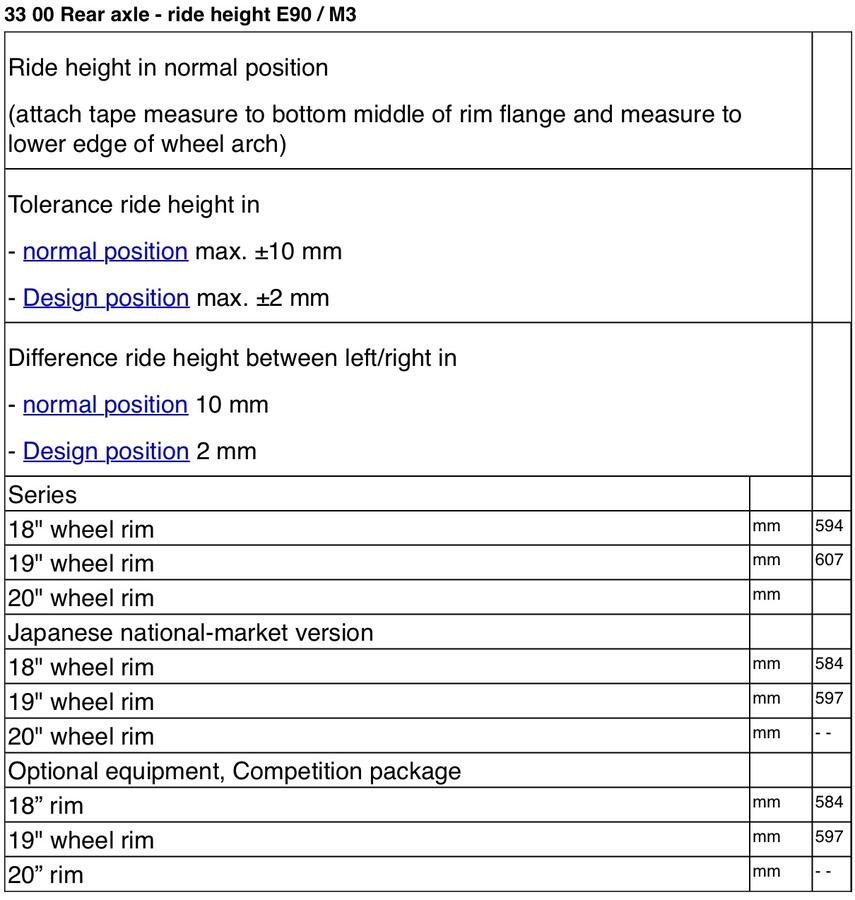
Task: Click normal position link under Difference ride height
Action: pyautogui.click(x=105, y=405)
